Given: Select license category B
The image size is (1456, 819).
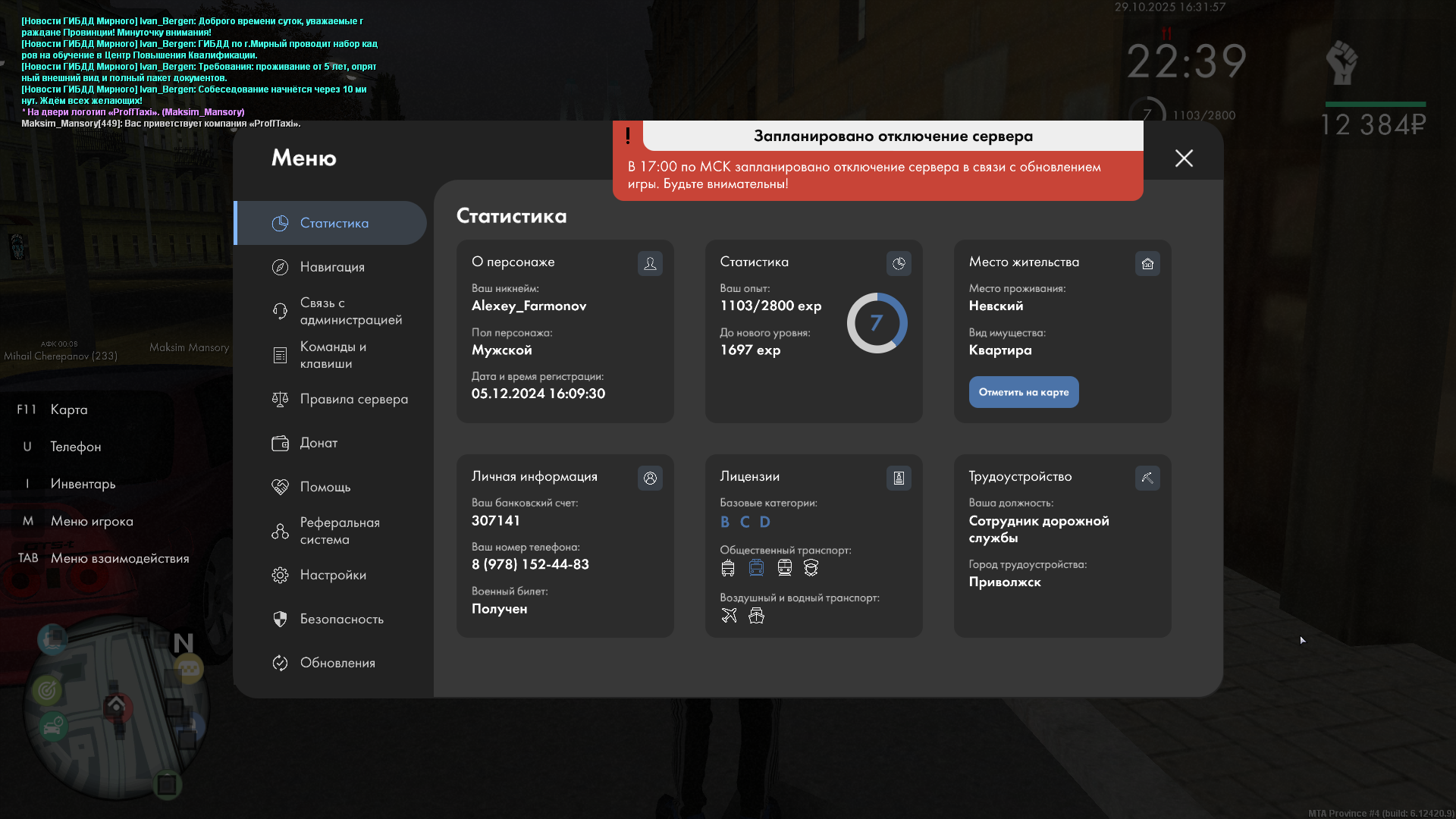Looking at the screenshot, I should [x=725, y=522].
